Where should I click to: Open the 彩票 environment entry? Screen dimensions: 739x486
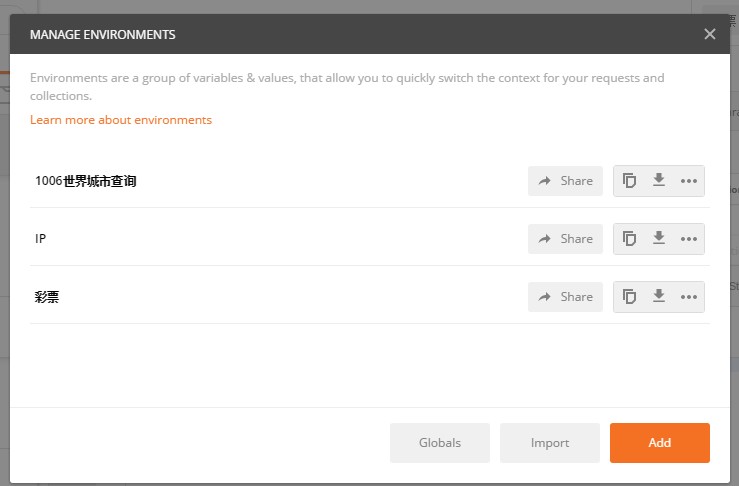(x=47, y=297)
